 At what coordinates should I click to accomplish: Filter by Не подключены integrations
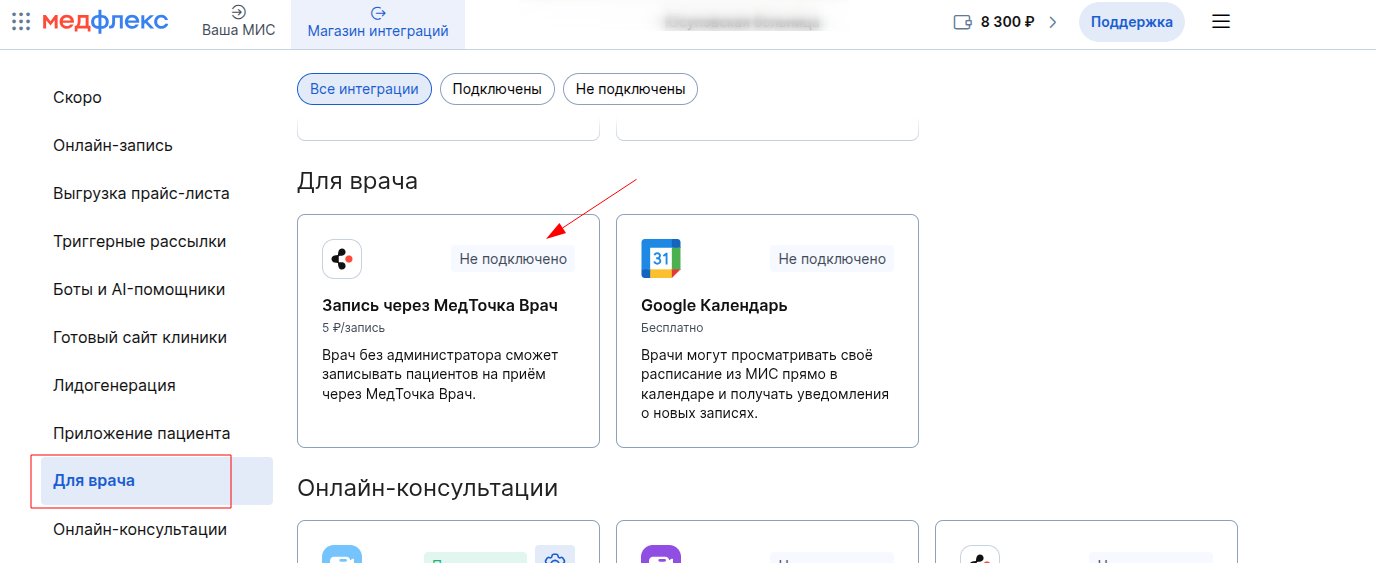click(630, 89)
